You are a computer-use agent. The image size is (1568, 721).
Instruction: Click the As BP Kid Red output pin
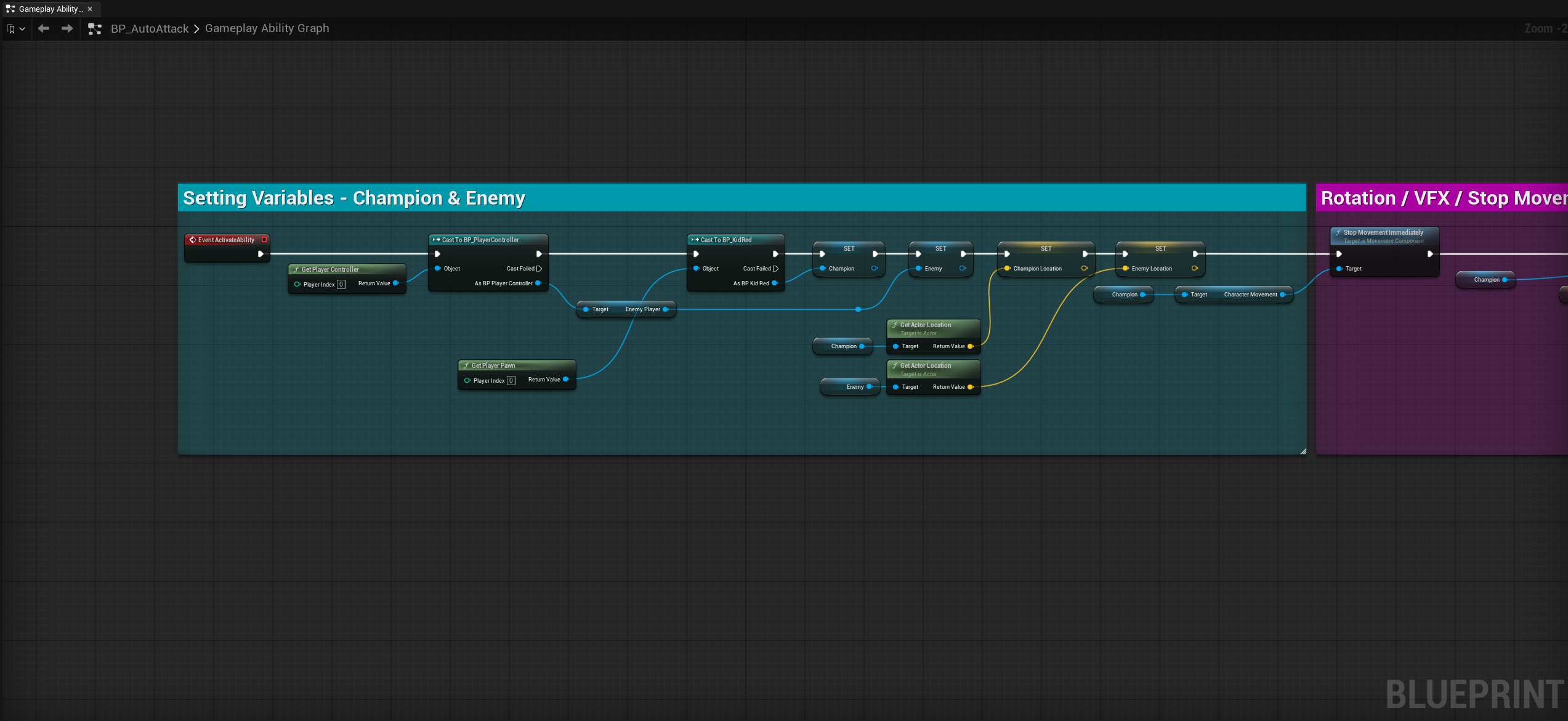coord(775,283)
